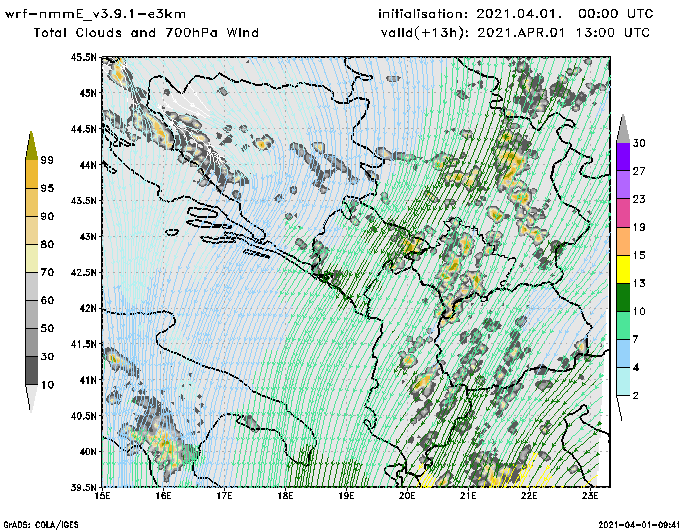The width and height of the screenshot is (700, 530).
Task: Click the 23E longitude label
Action: tap(590, 496)
